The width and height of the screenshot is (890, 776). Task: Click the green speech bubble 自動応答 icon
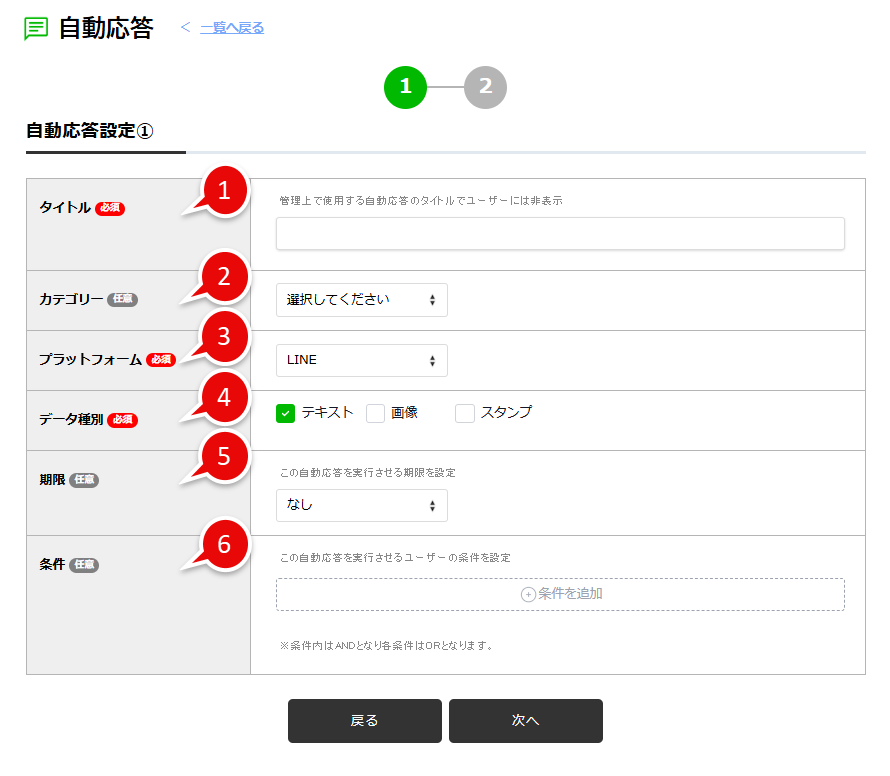34,28
